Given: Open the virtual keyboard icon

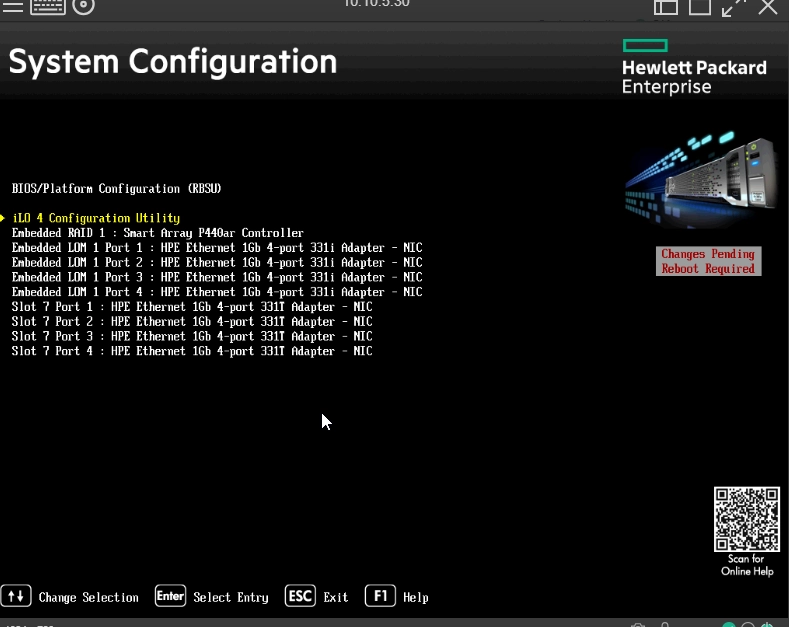Looking at the screenshot, I should click(47, 6).
